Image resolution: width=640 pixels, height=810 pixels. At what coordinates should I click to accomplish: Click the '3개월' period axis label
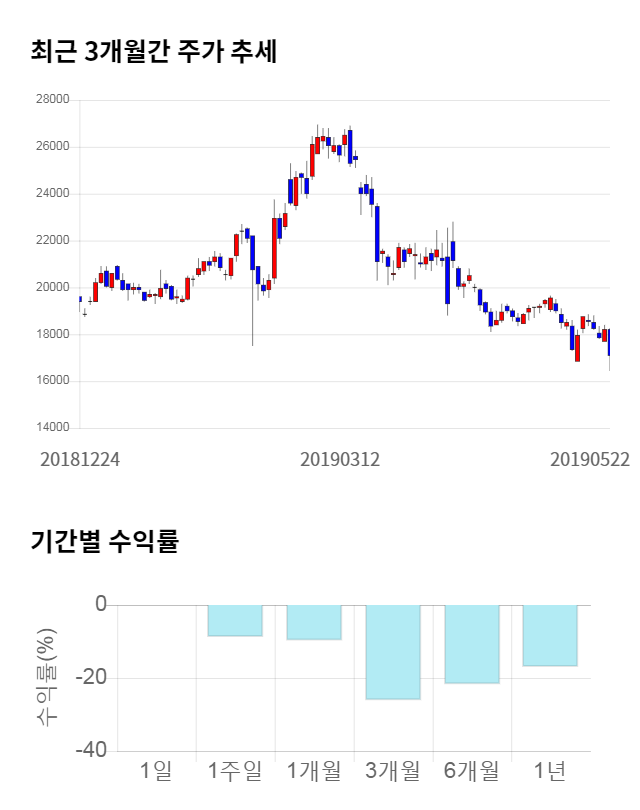click(x=393, y=771)
